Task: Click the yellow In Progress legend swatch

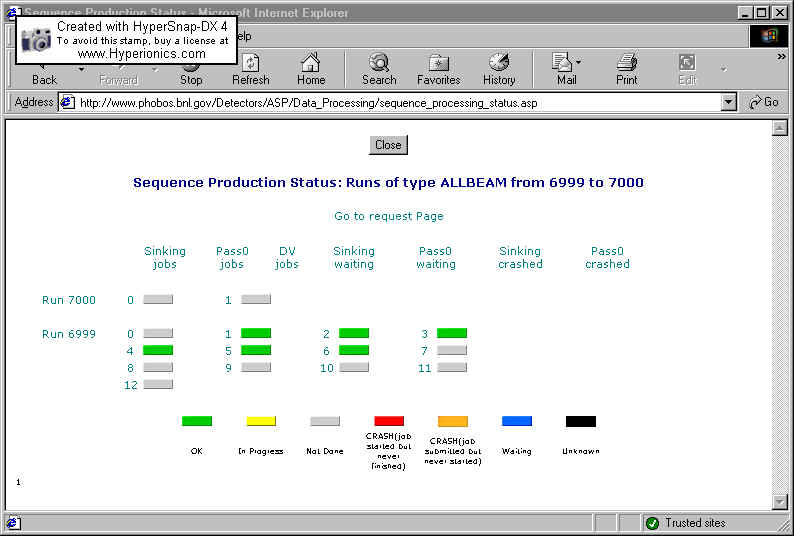Action: (x=261, y=421)
